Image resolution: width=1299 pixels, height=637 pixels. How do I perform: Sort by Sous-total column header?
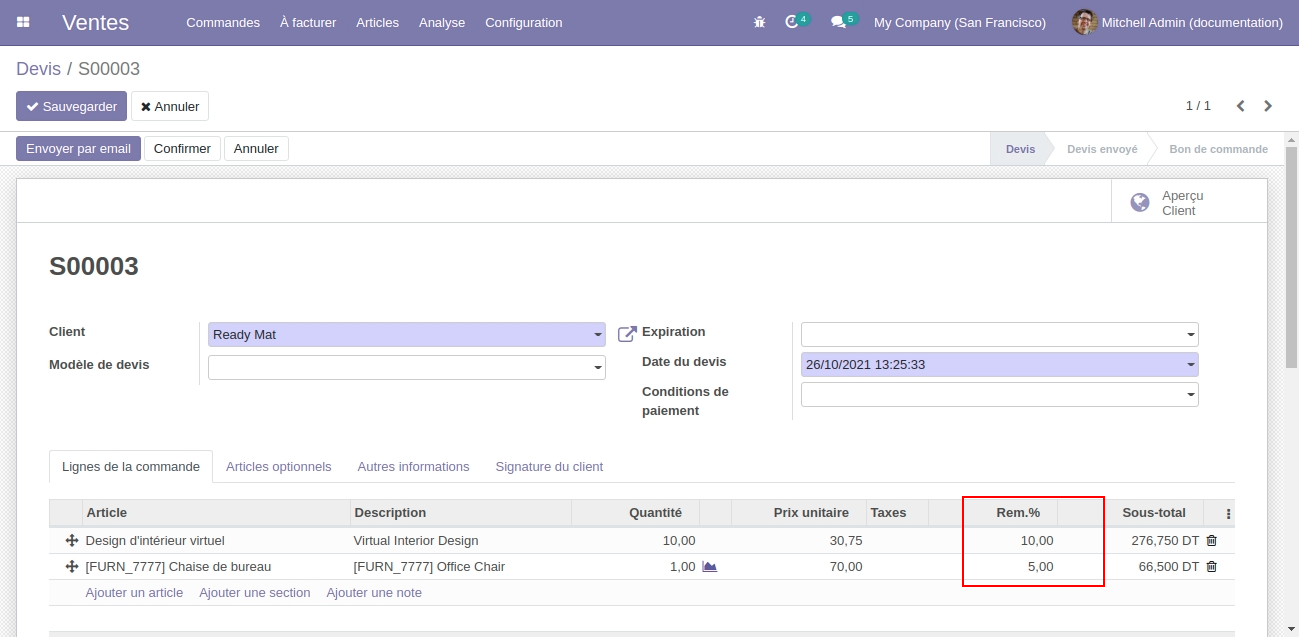pyautogui.click(x=1154, y=513)
